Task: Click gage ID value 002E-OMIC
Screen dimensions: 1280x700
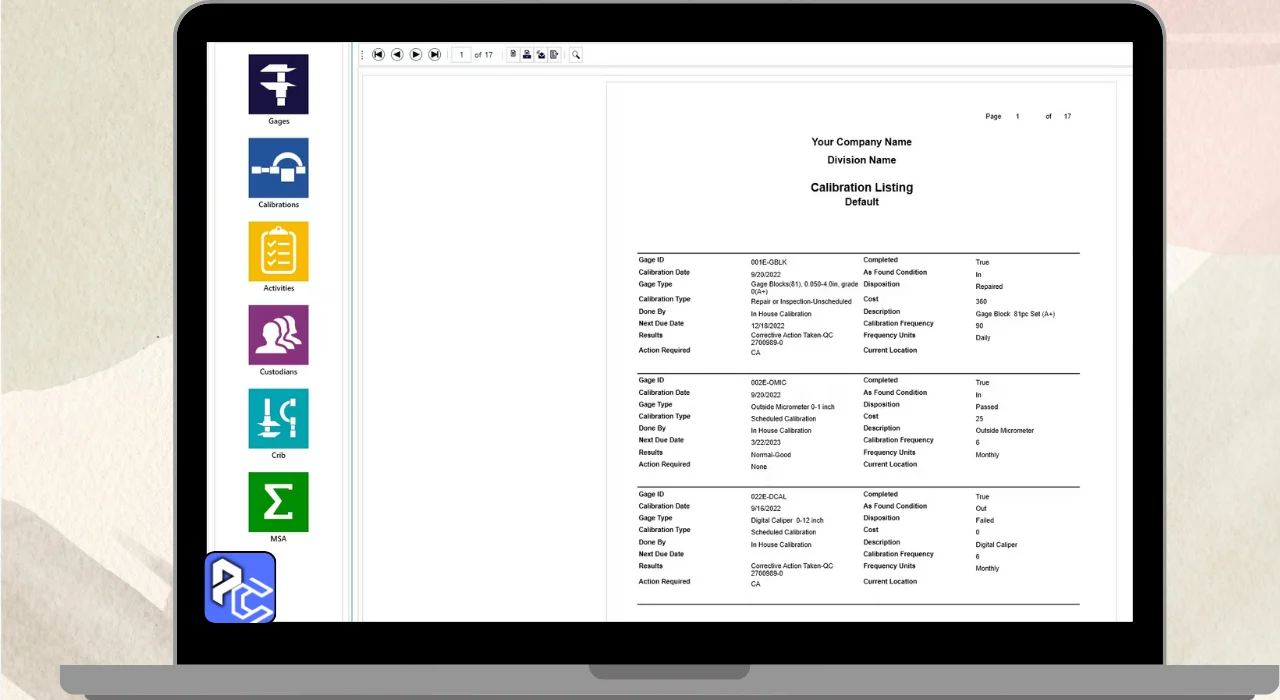Action: (x=768, y=383)
